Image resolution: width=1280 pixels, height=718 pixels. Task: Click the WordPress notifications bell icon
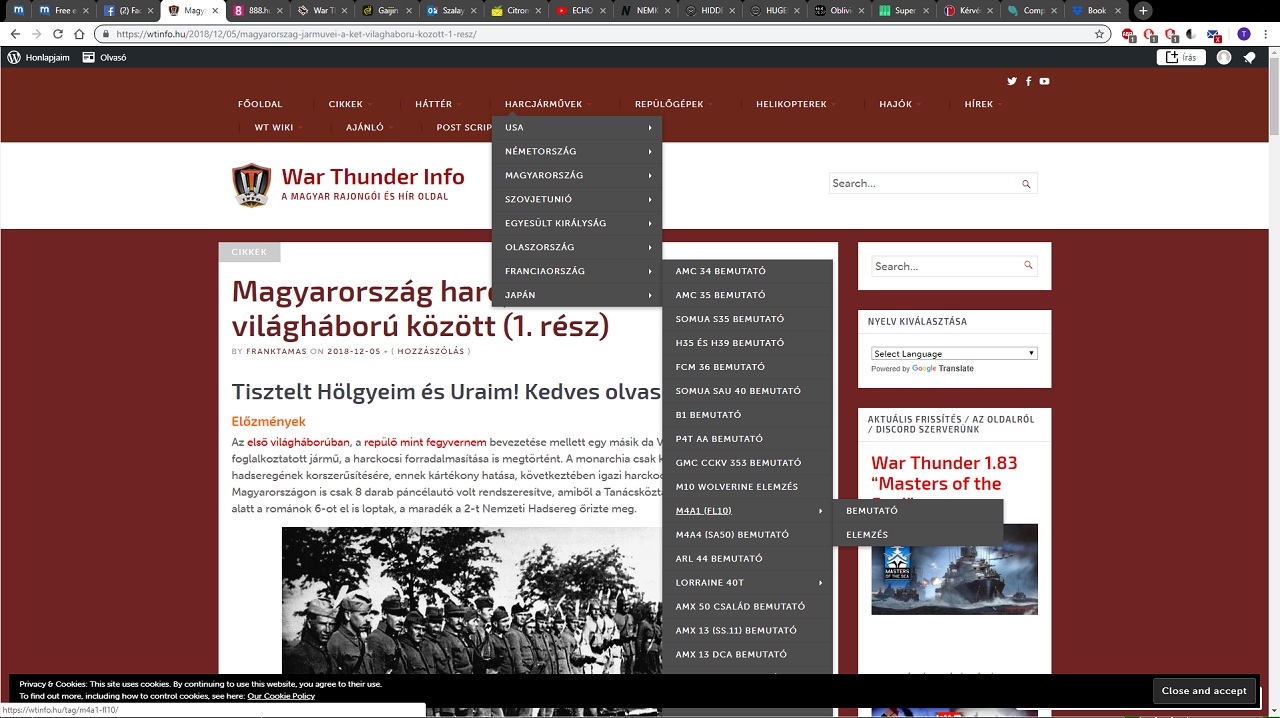(x=1249, y=58)
